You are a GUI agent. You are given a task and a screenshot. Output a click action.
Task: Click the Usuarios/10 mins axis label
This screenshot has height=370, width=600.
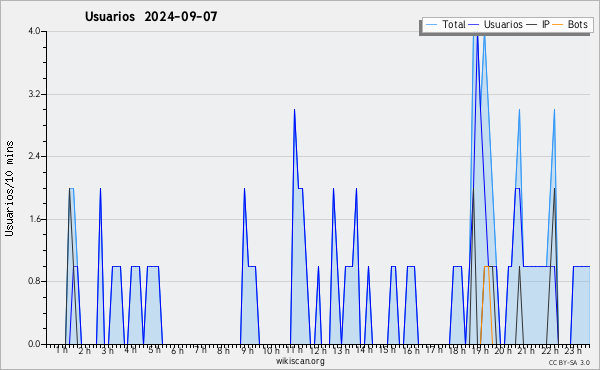coord(9,188)
